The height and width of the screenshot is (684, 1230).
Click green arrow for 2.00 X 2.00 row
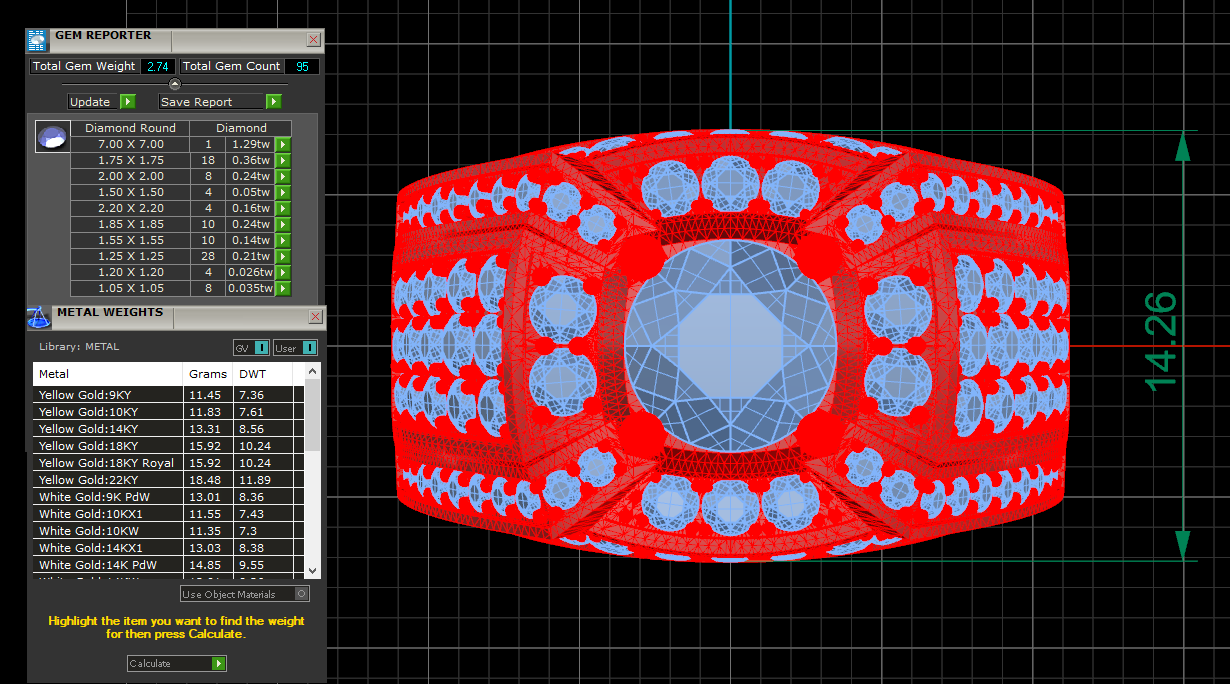point(283,176)
